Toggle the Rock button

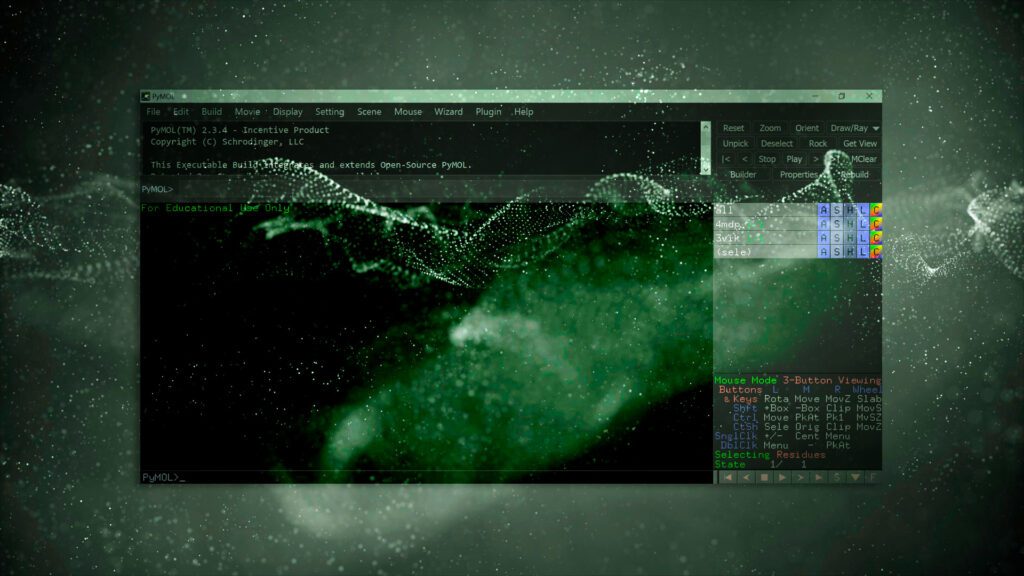tap(818, 144)
